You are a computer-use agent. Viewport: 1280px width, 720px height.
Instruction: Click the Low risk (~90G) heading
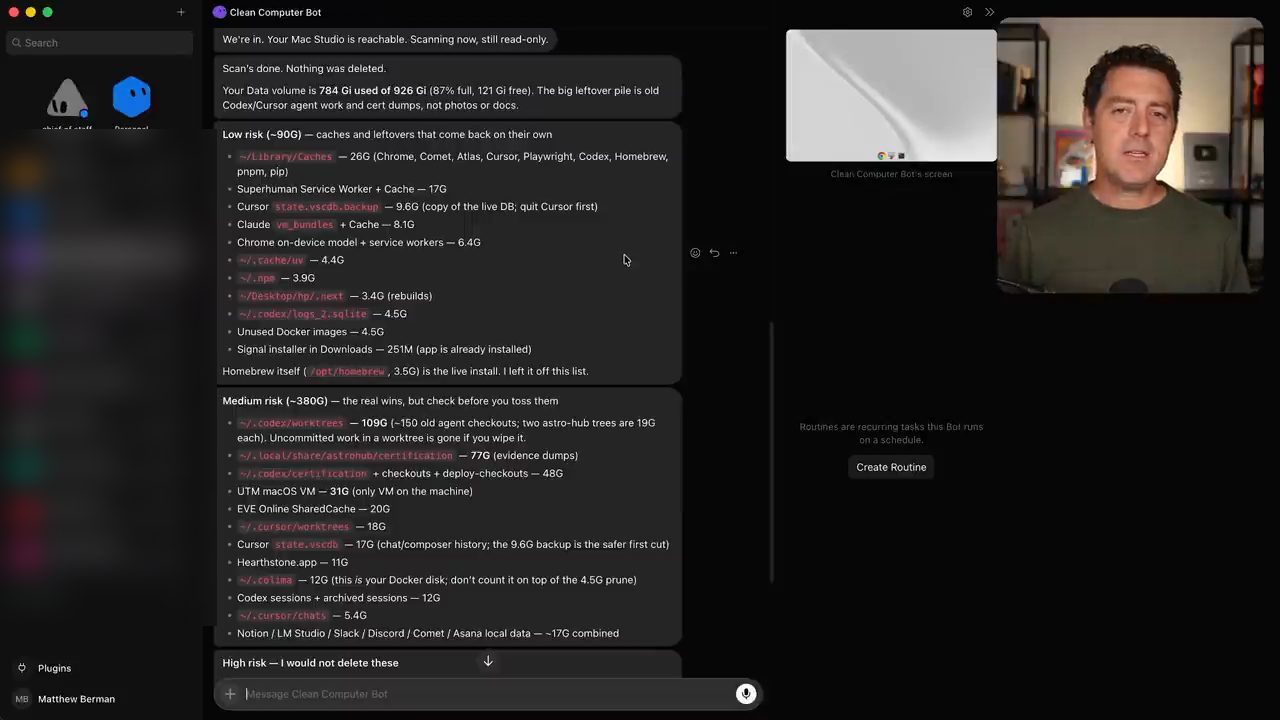click(x=262, y=134)
